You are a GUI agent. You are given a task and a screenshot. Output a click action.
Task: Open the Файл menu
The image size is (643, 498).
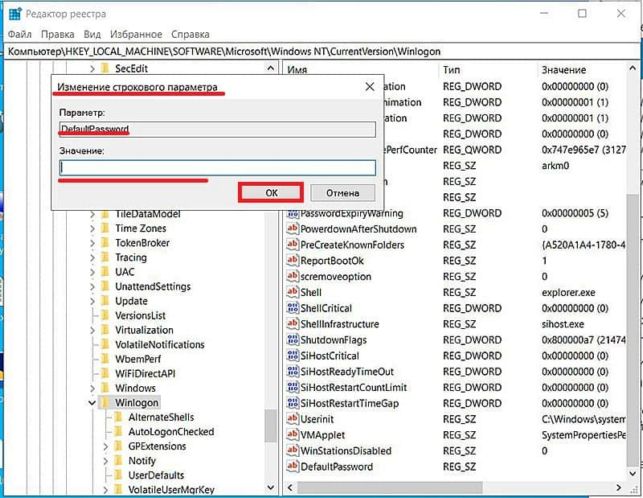20,34
